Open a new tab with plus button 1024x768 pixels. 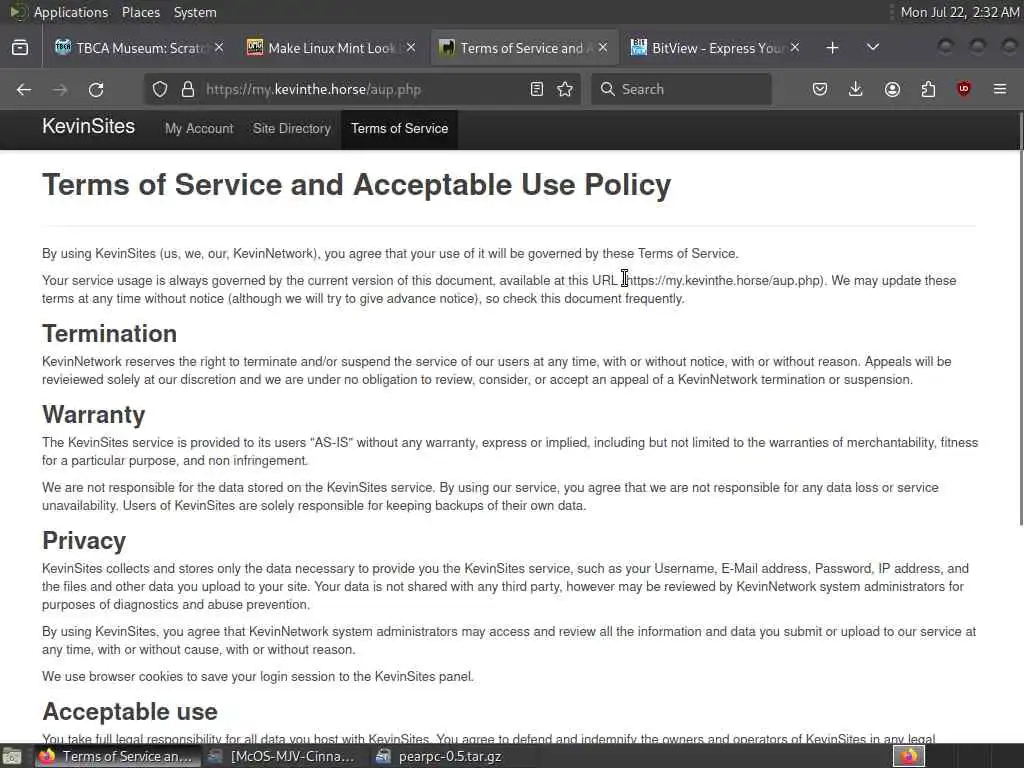coord(832,48)
